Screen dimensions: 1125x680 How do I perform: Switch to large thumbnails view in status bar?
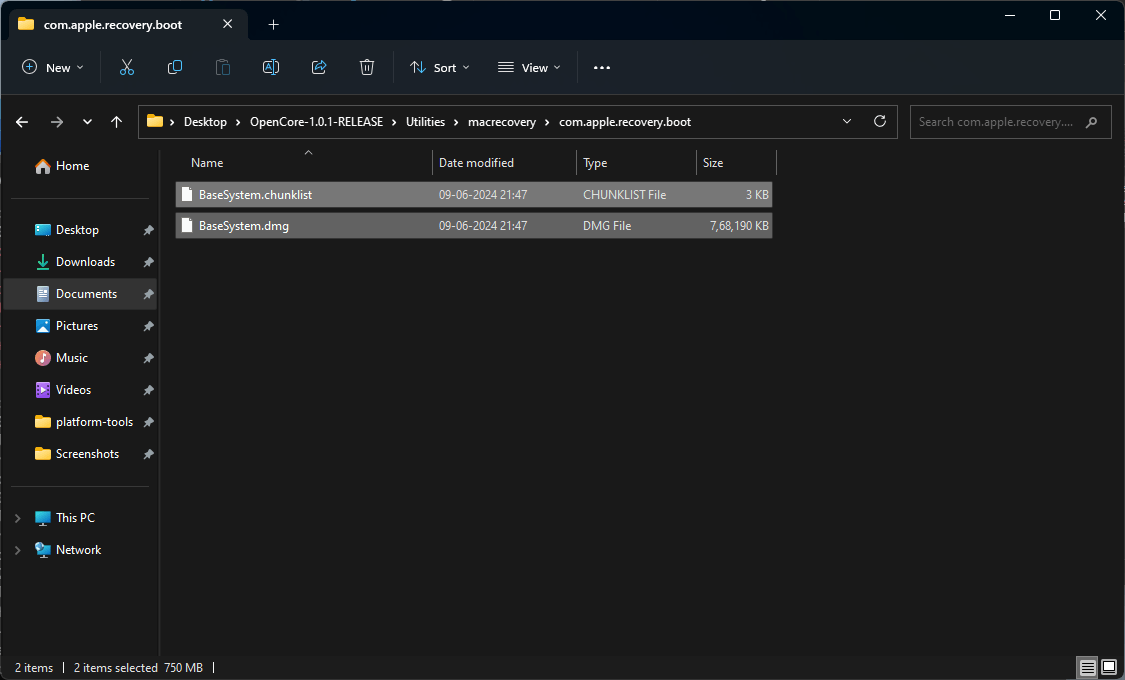point(1108,668)
